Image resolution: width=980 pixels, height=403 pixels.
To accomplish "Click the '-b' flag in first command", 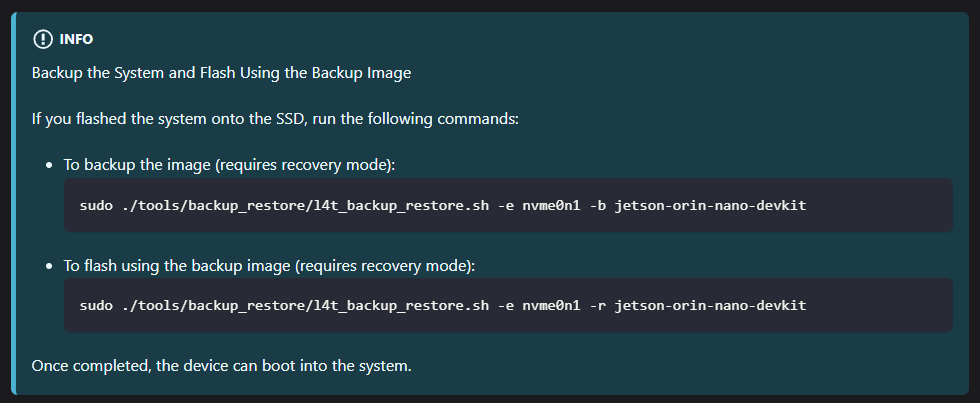I will tap(599, 205).
